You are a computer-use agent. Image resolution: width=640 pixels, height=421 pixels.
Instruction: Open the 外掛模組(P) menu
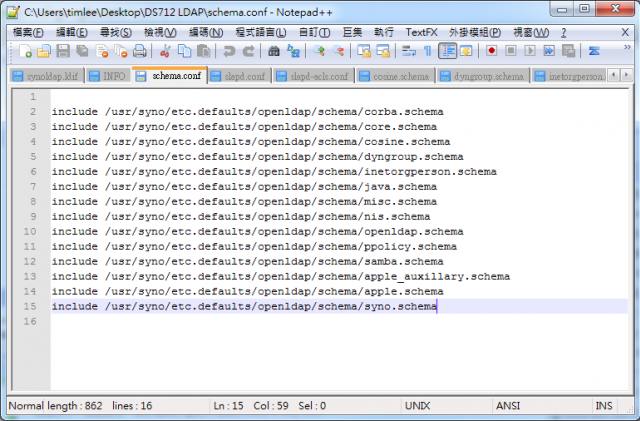pyautogui.click(x=475, y=32)
